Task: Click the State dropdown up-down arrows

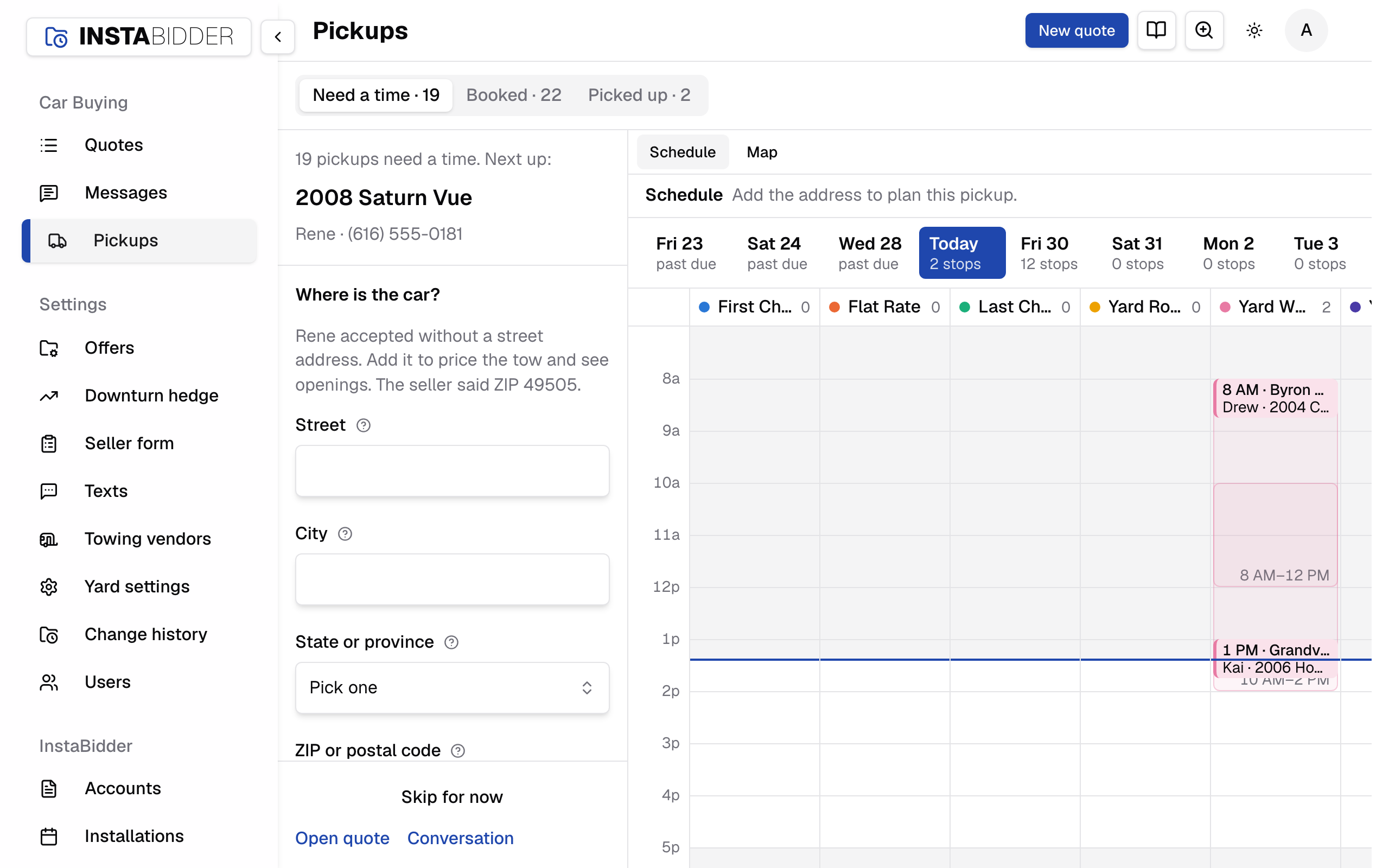Action: tap(587, 687)
